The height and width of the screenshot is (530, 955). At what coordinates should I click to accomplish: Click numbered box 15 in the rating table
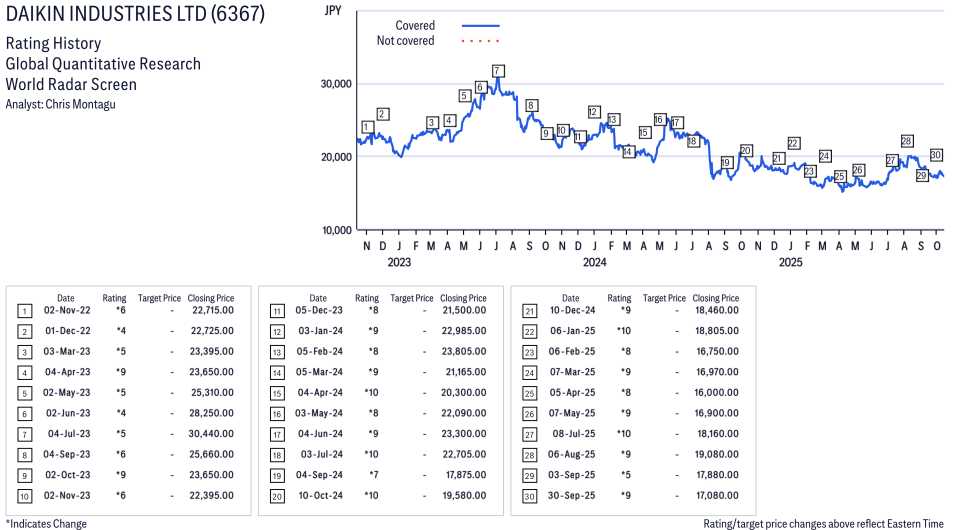coord(277,393)
